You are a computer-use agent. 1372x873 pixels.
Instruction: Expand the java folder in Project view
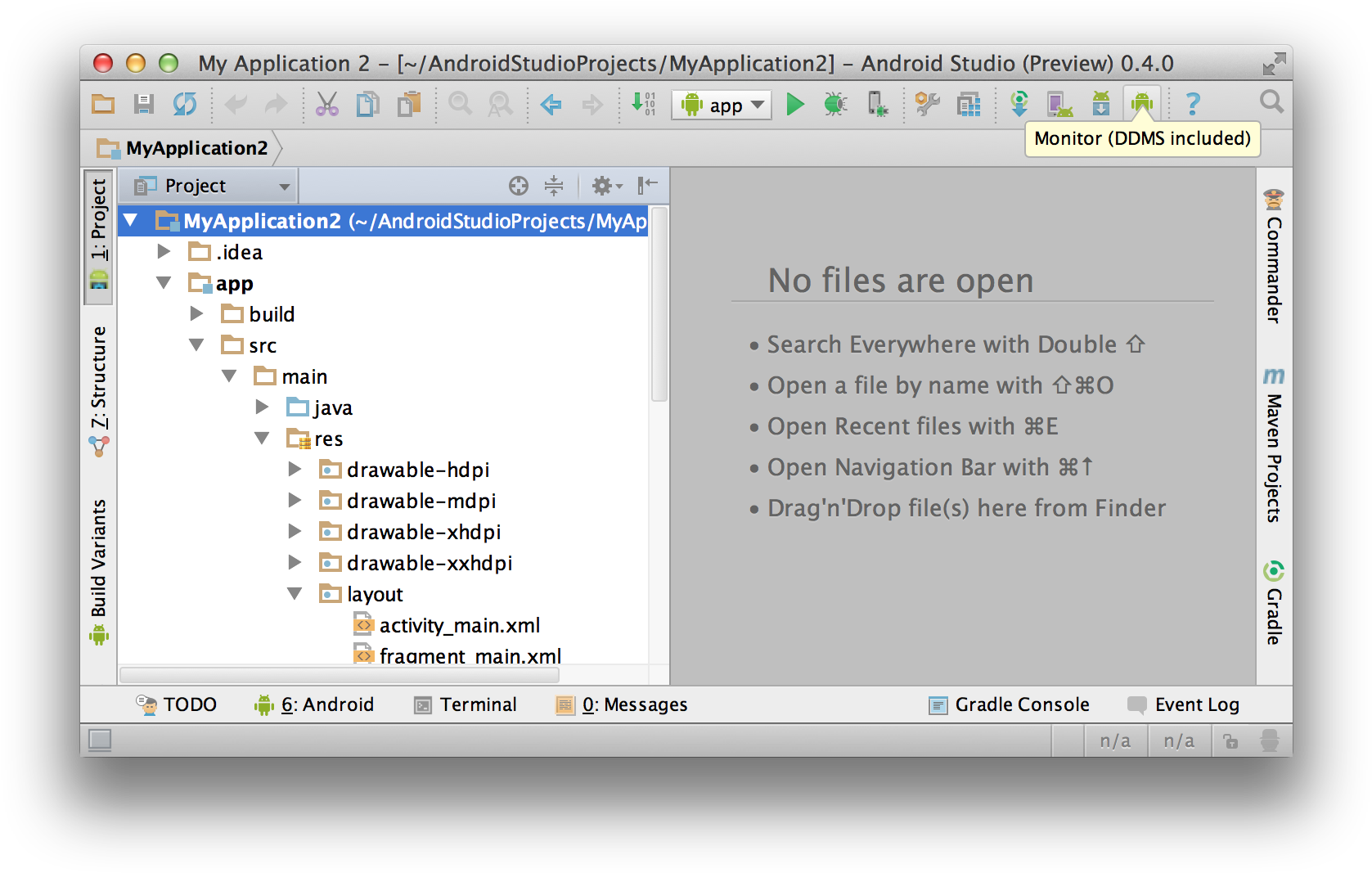tap(262, 407)
